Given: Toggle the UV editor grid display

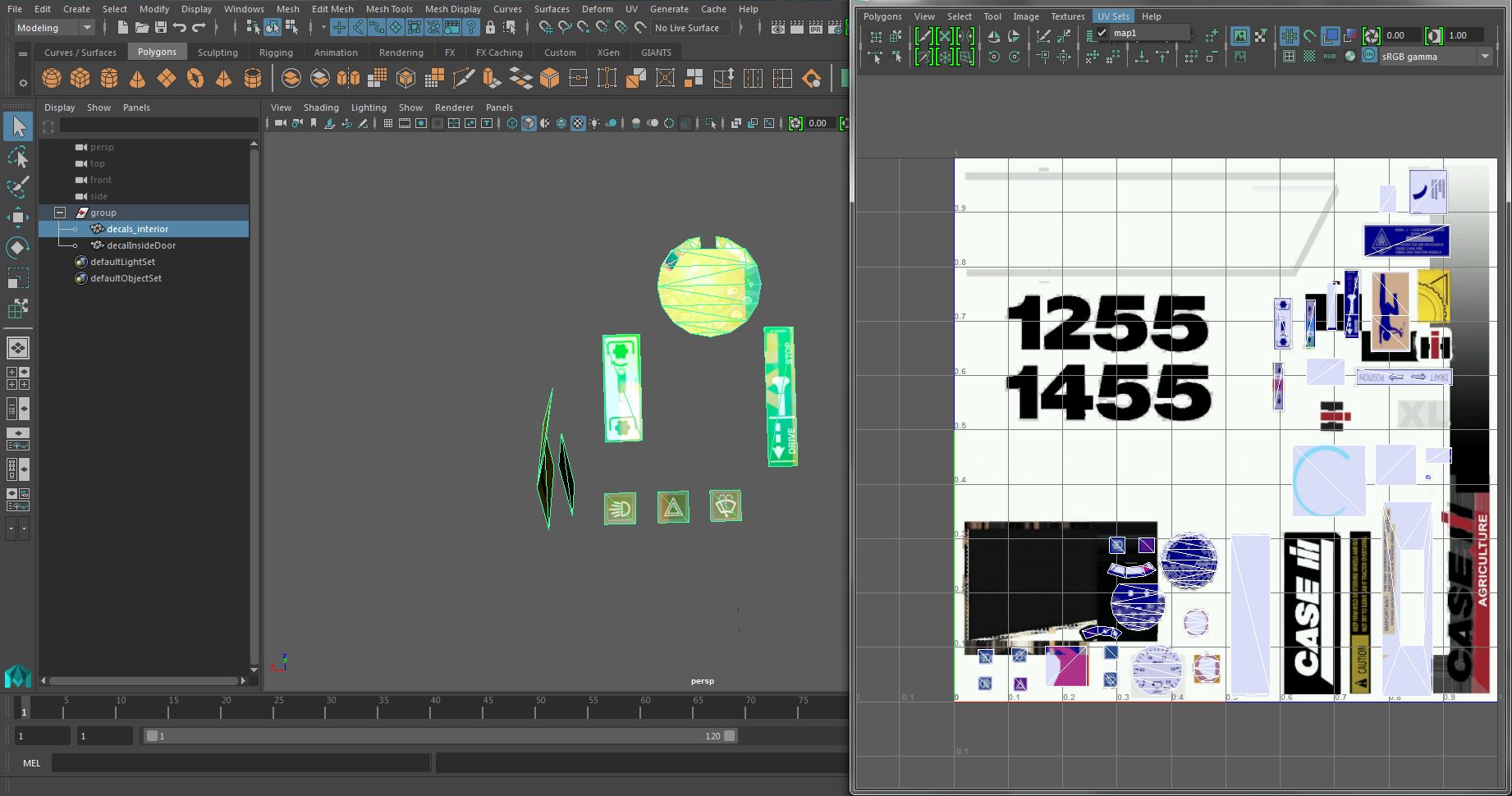Looking at the screenshot, I should [x=1289, y=36].
